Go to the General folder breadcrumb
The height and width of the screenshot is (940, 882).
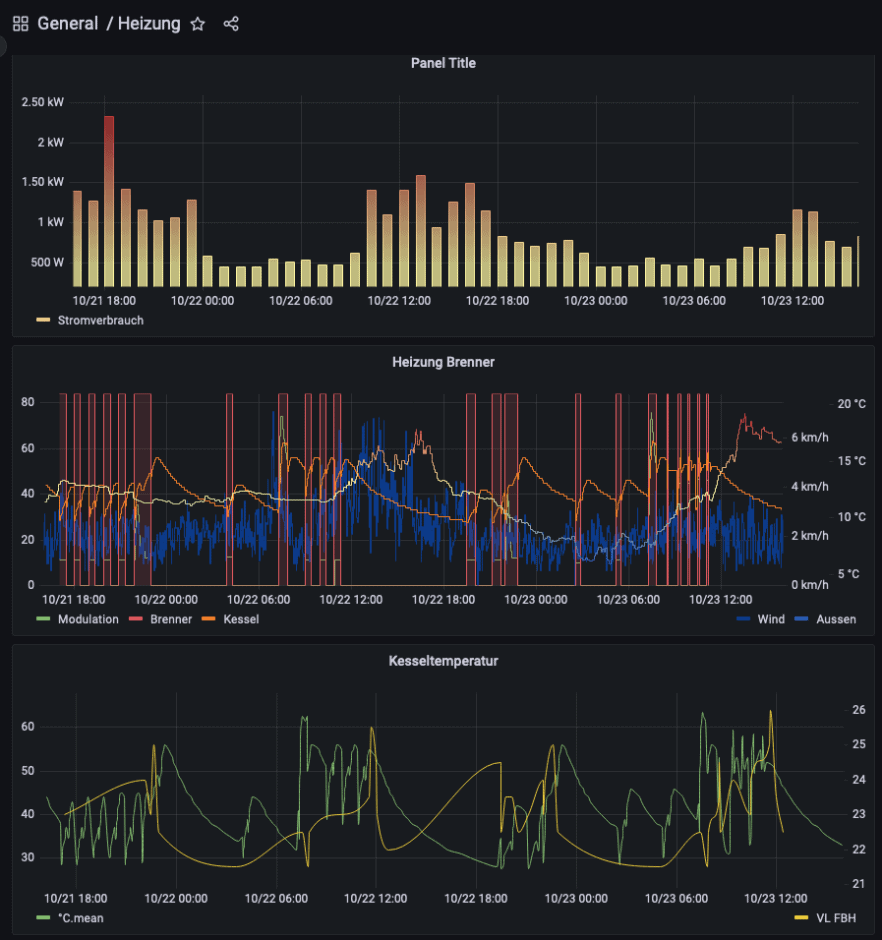click(67, 24)
